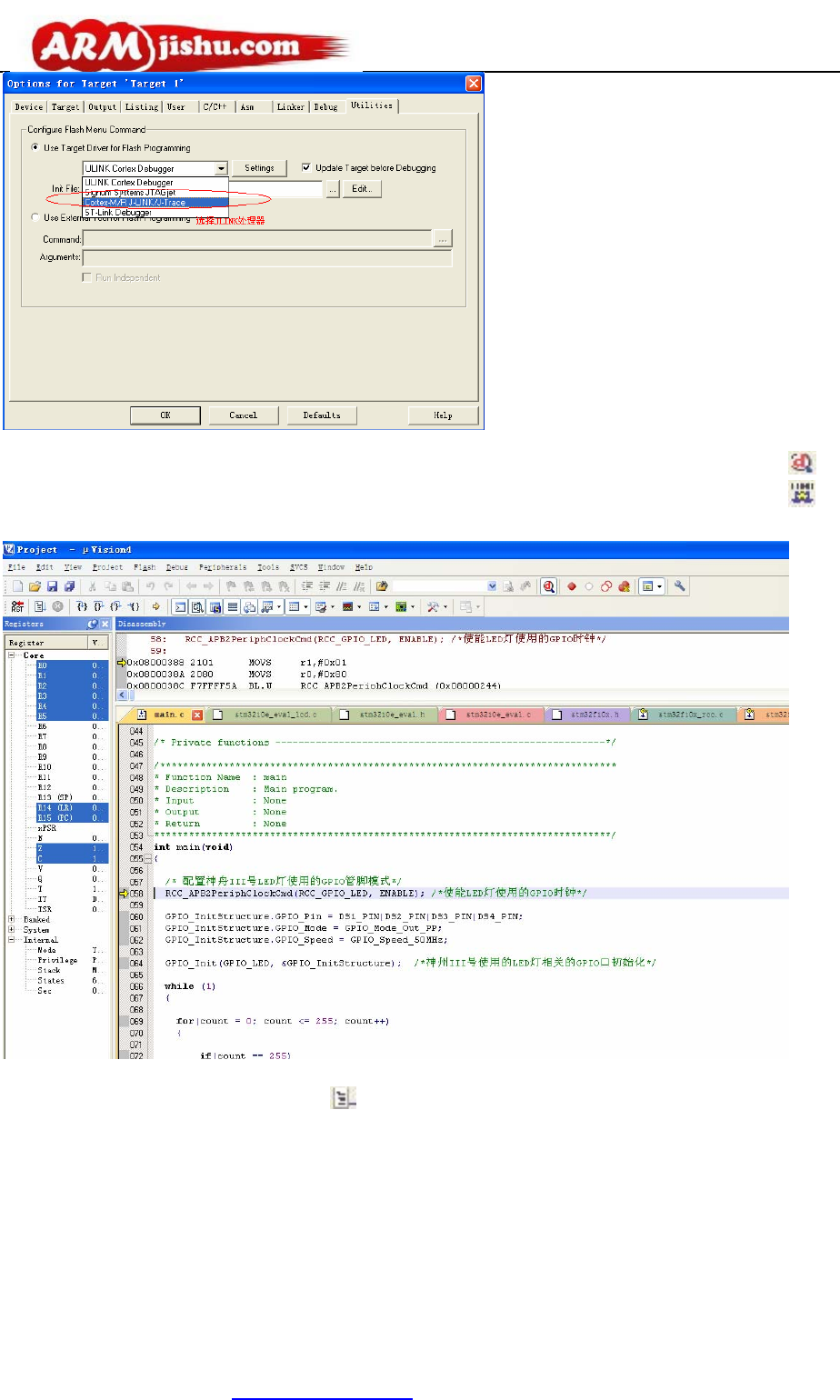Switch to the C/C++ options tab

(215, 107)
